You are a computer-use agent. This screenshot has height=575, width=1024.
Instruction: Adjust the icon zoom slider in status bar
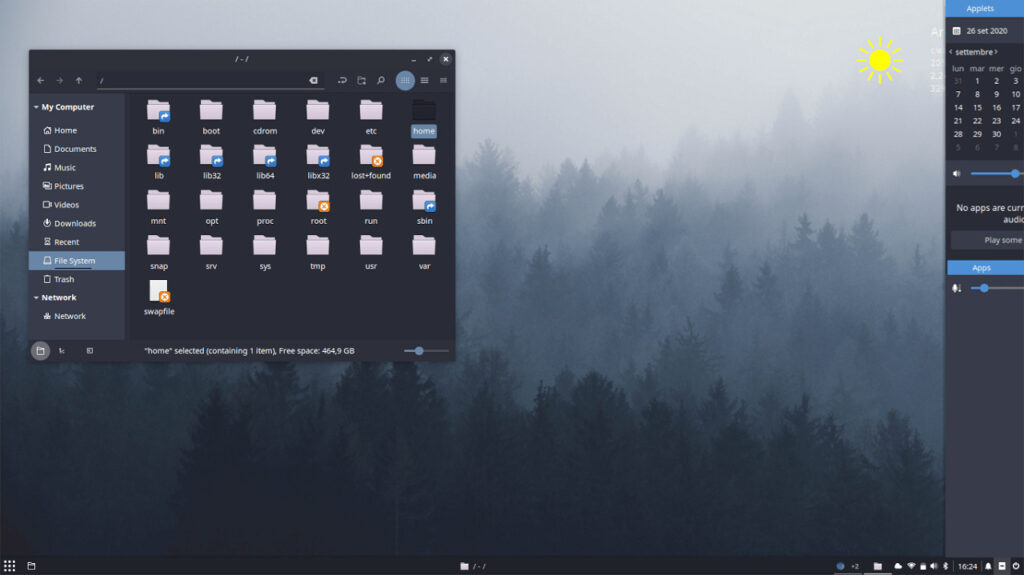pyautogui.click(x=419, y=351)
